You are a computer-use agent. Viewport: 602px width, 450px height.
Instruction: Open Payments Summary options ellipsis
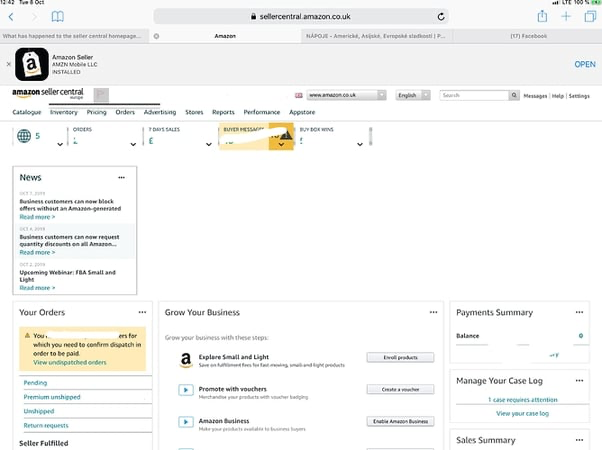[579, 312]
